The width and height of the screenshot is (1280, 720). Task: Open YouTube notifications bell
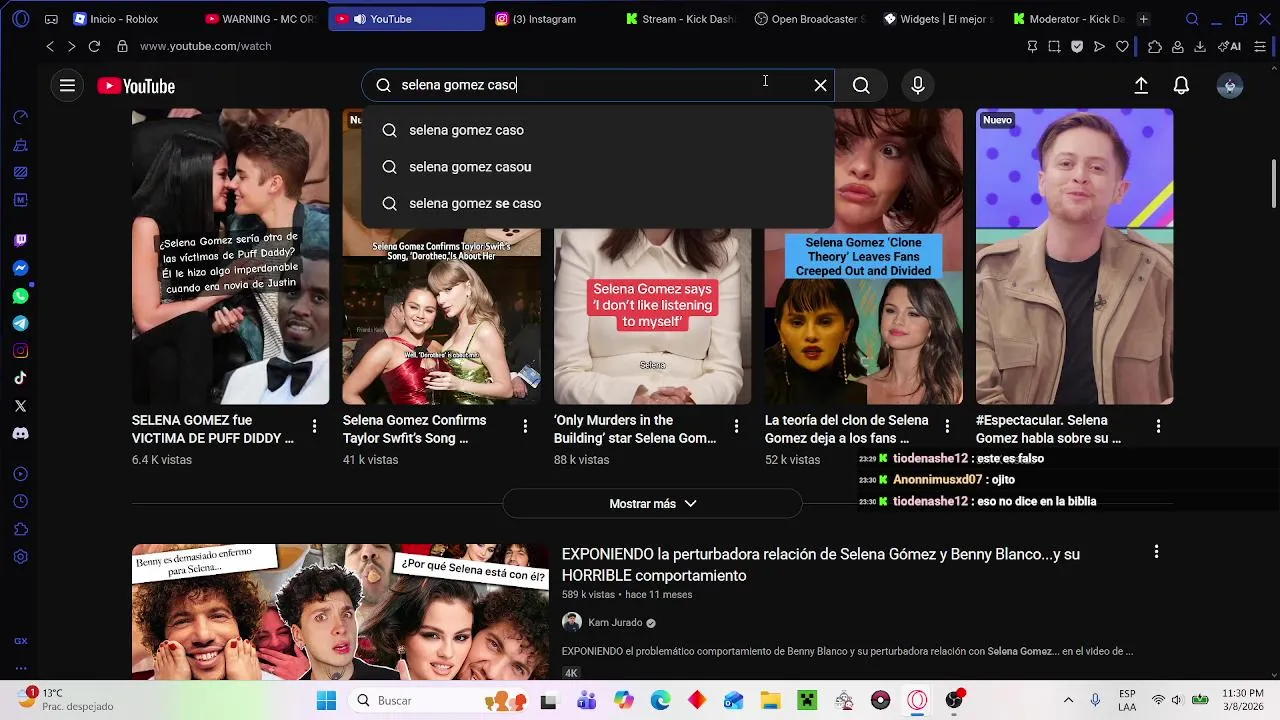[x=1181, y=86]
